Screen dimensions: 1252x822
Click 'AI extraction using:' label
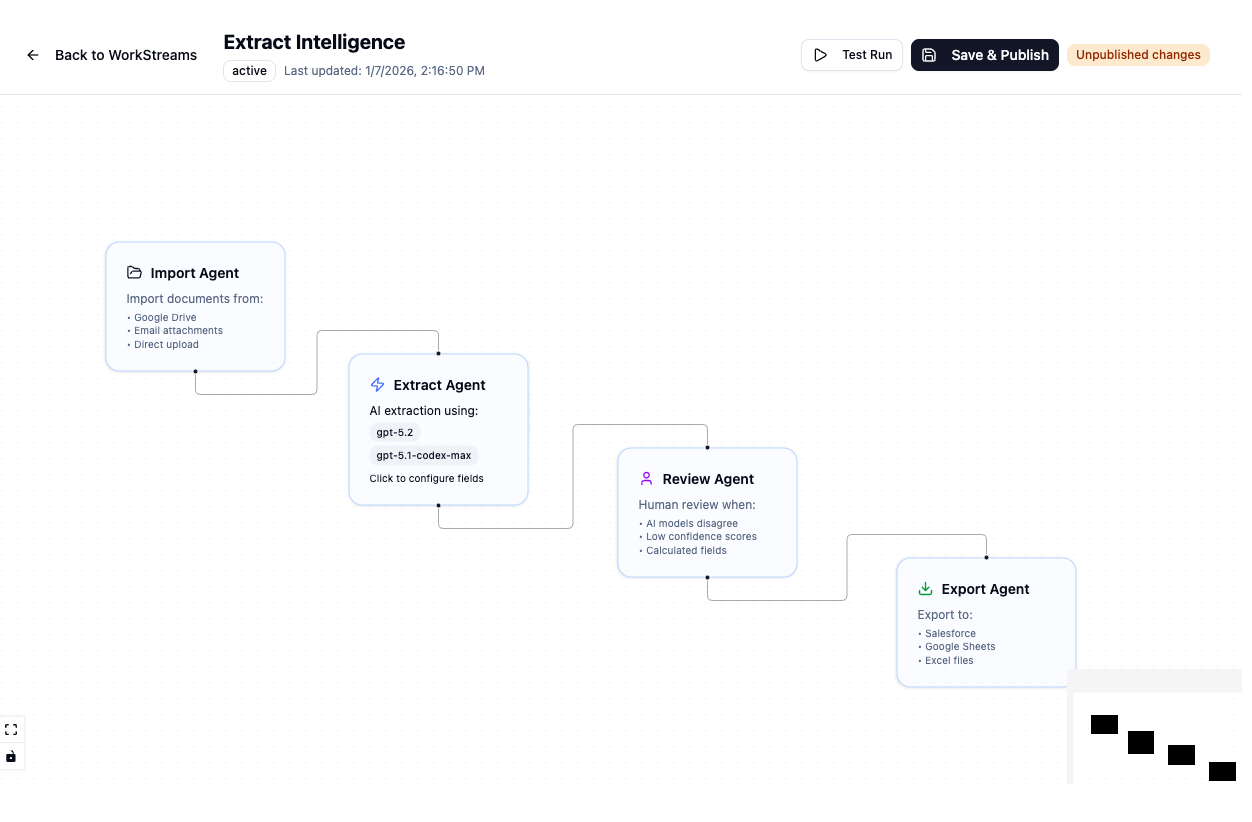coord(424,410)
